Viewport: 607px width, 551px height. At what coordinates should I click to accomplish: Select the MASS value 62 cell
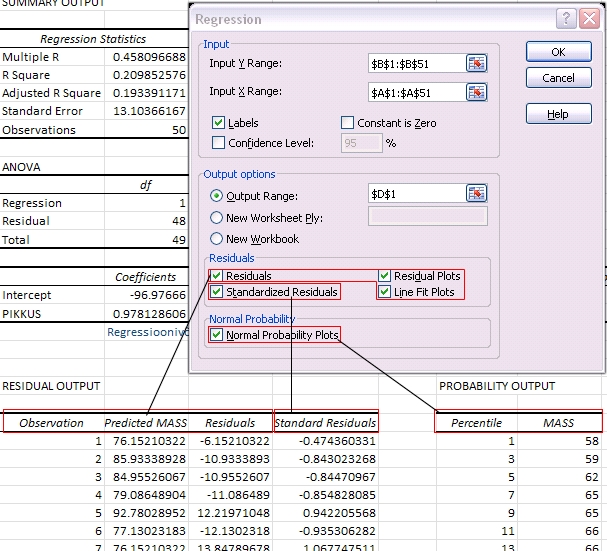coord(560,477)
